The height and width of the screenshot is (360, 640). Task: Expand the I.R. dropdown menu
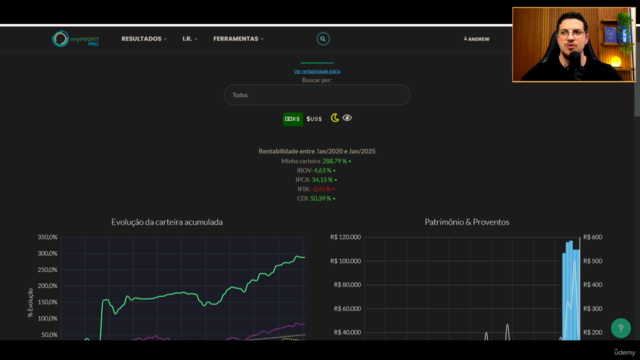[x=190, y=39]
